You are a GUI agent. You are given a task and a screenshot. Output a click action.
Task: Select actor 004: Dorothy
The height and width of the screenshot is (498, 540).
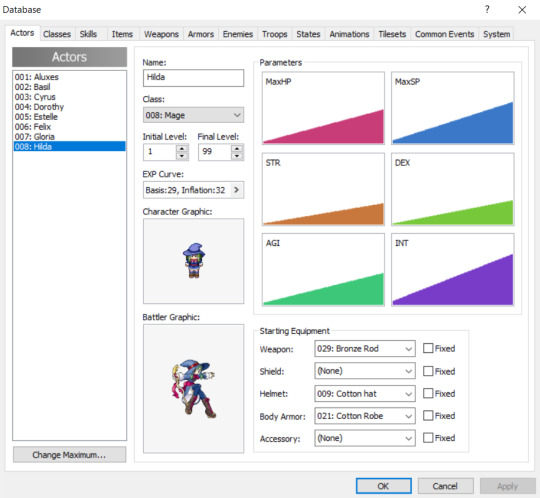(69, 107)
